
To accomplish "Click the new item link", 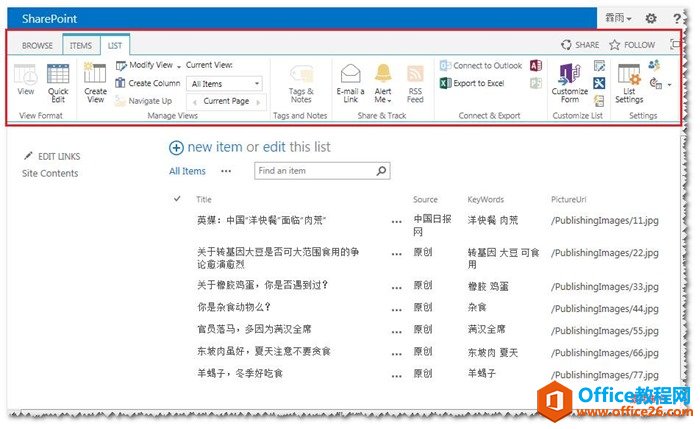I will [x=215, y=147].
